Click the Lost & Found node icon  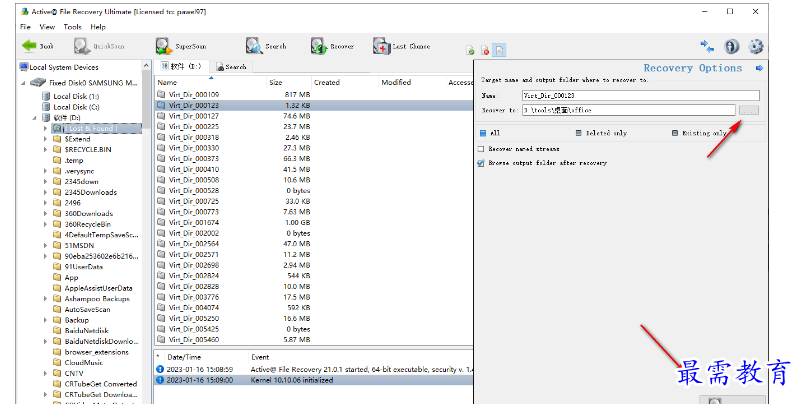(x=58, y=128)
